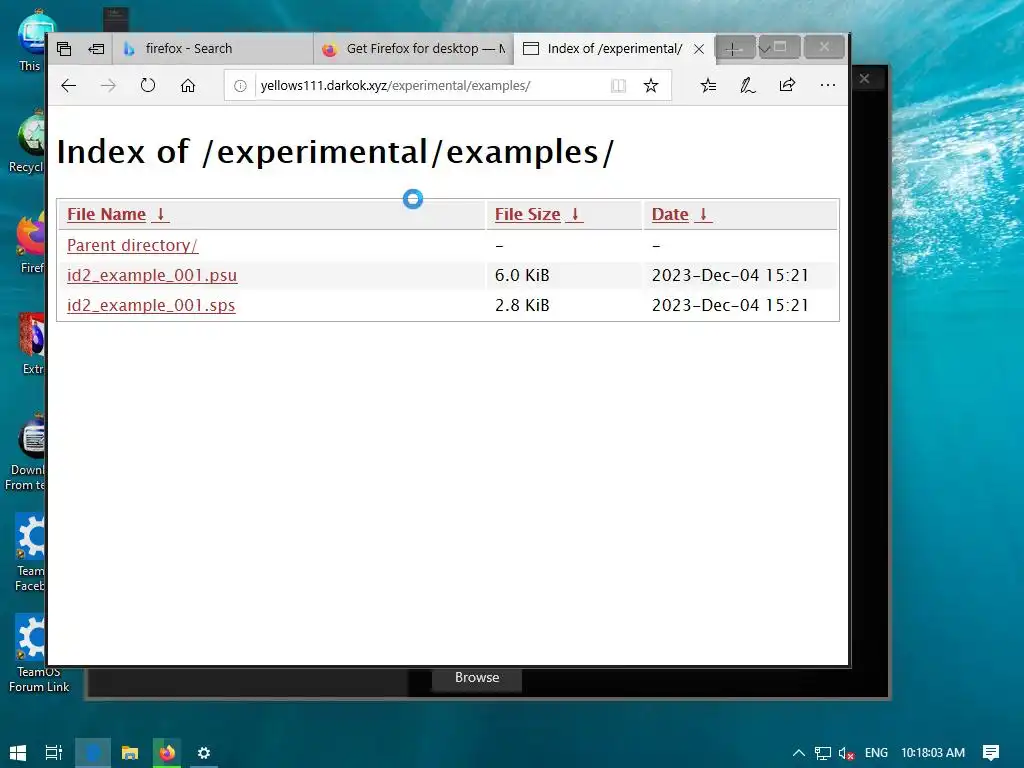The height and width of the screenshot is (768, 1024).
Task: Click the muted volume tray icon
Action: click(846, 753)
